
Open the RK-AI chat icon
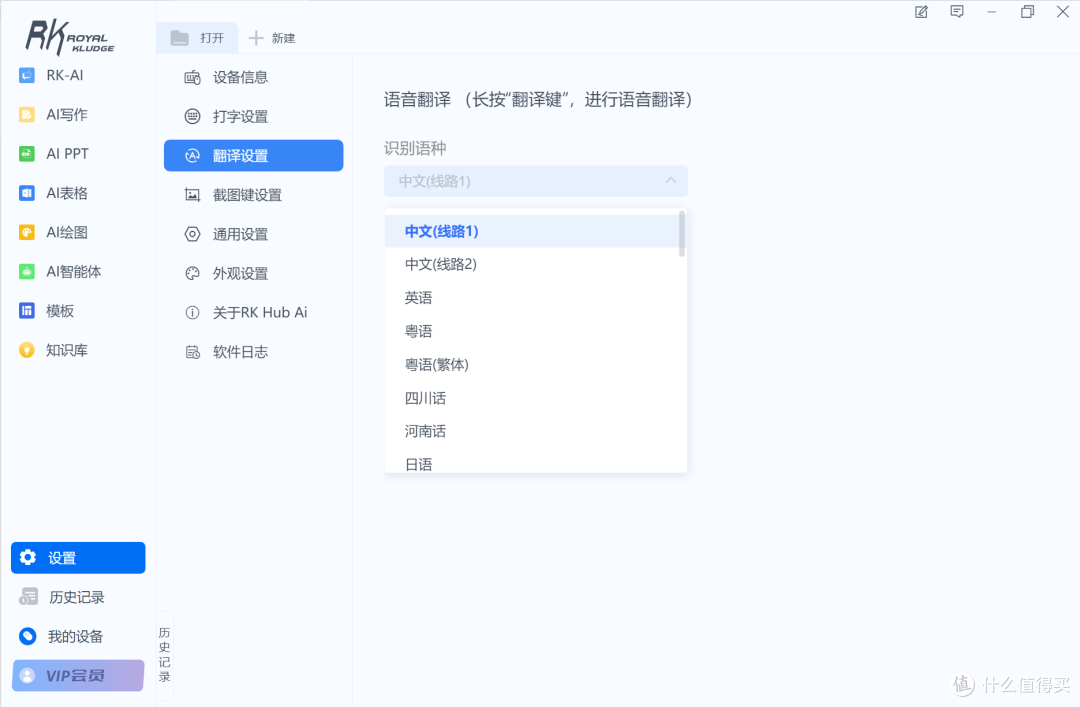(26, 75)
